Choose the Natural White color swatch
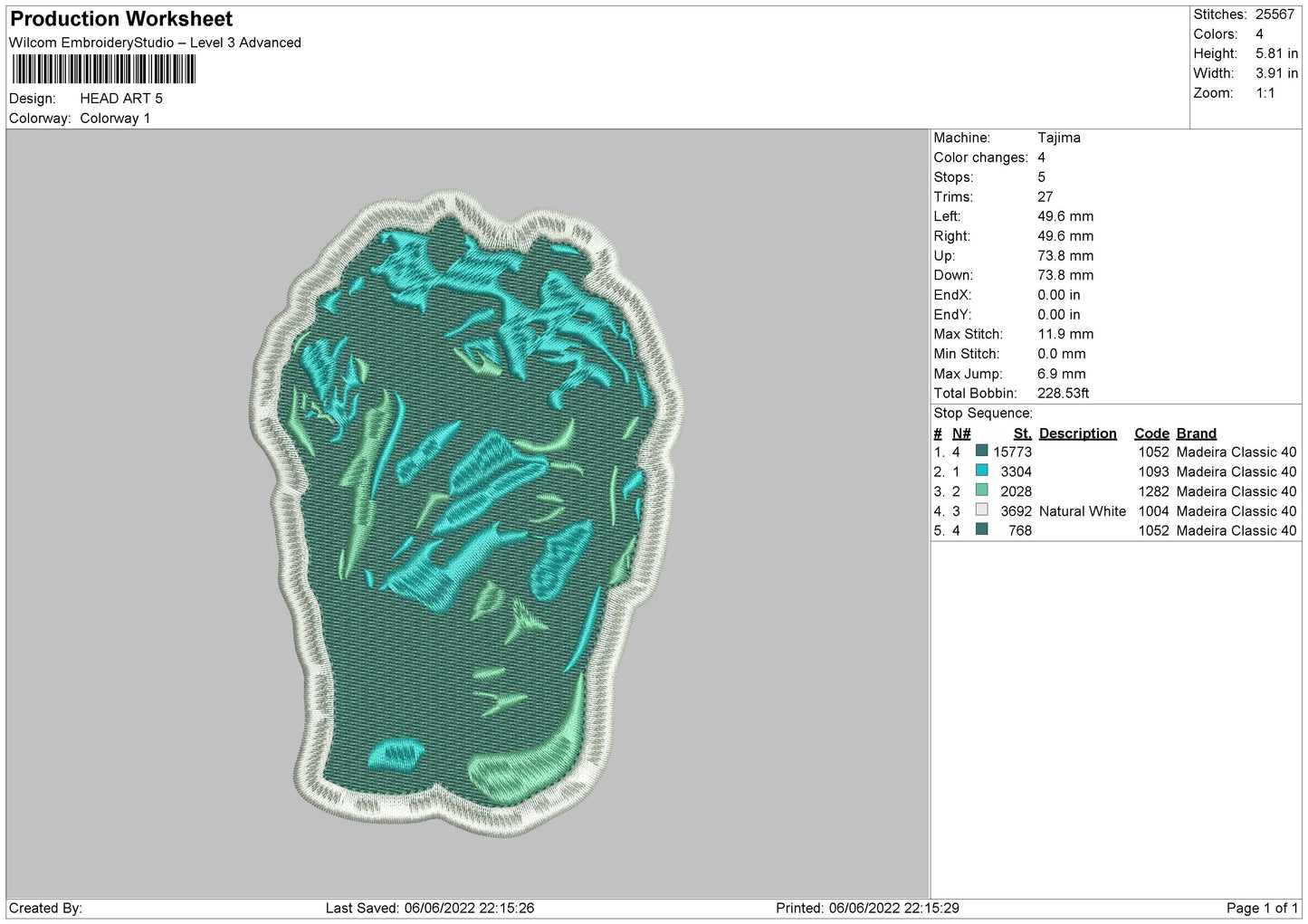The image size is (1308, 924). pos(982,510)
